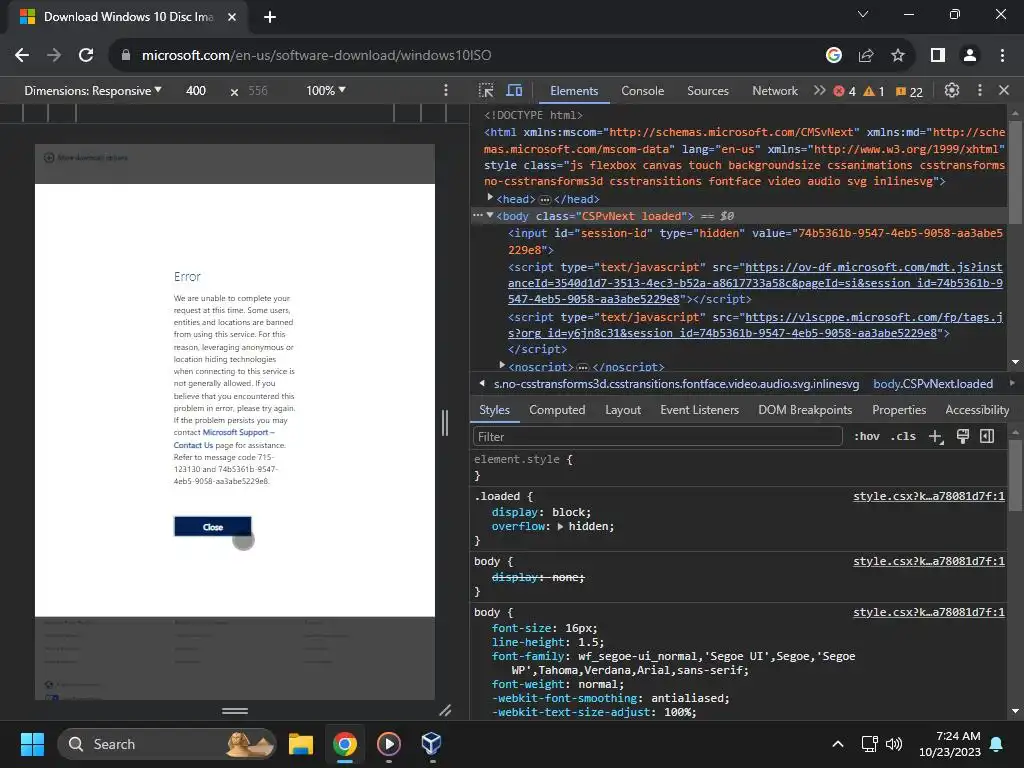Open the Chrome profile menu

(x=970, y=56)
